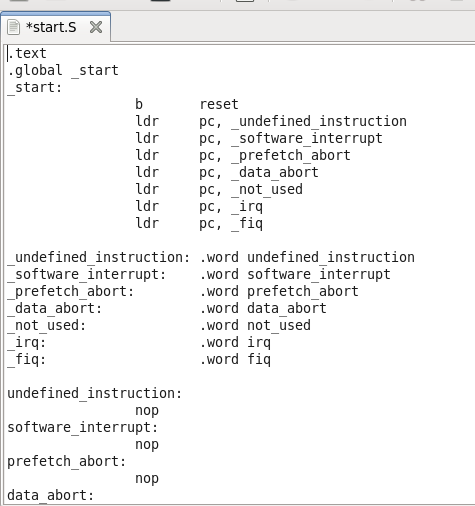Click the .word fiq definition
Viewport: 475px width, 506px height.
(x=235, y=359)
